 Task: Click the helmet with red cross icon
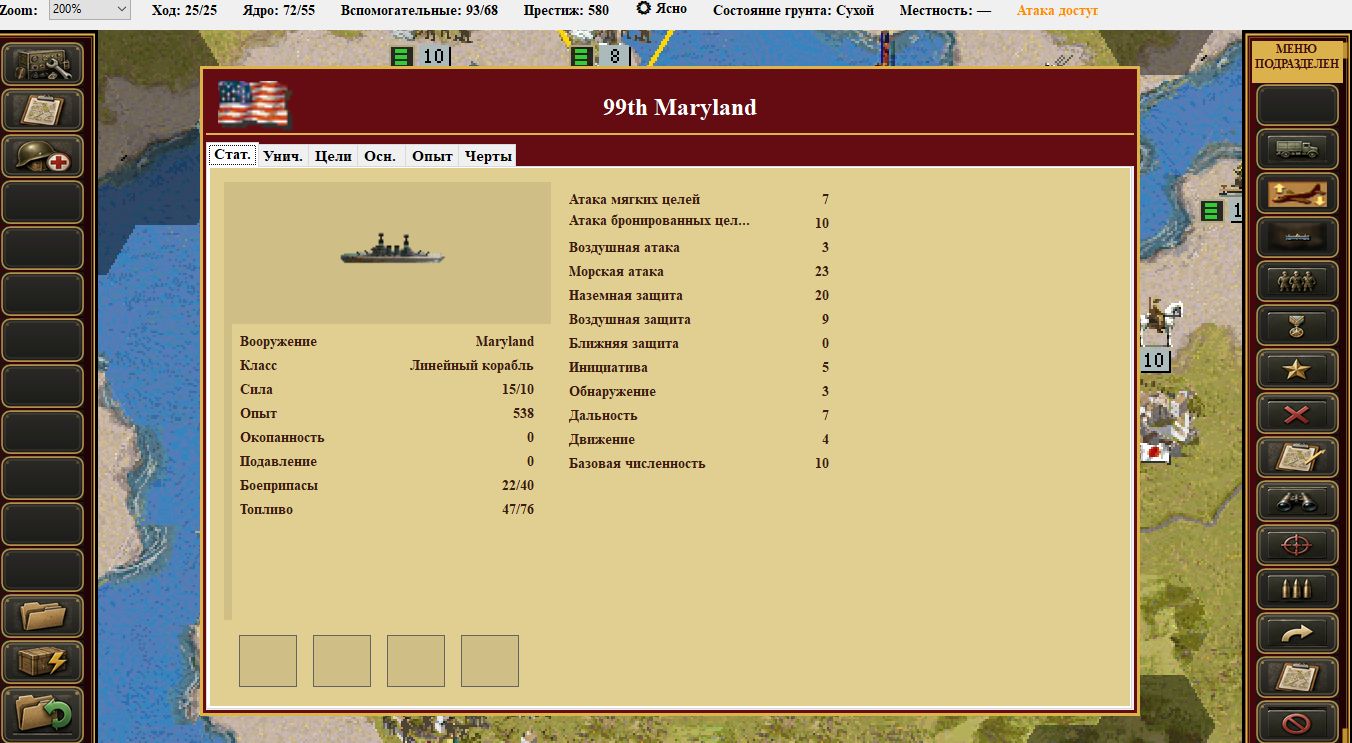[43, 156]
